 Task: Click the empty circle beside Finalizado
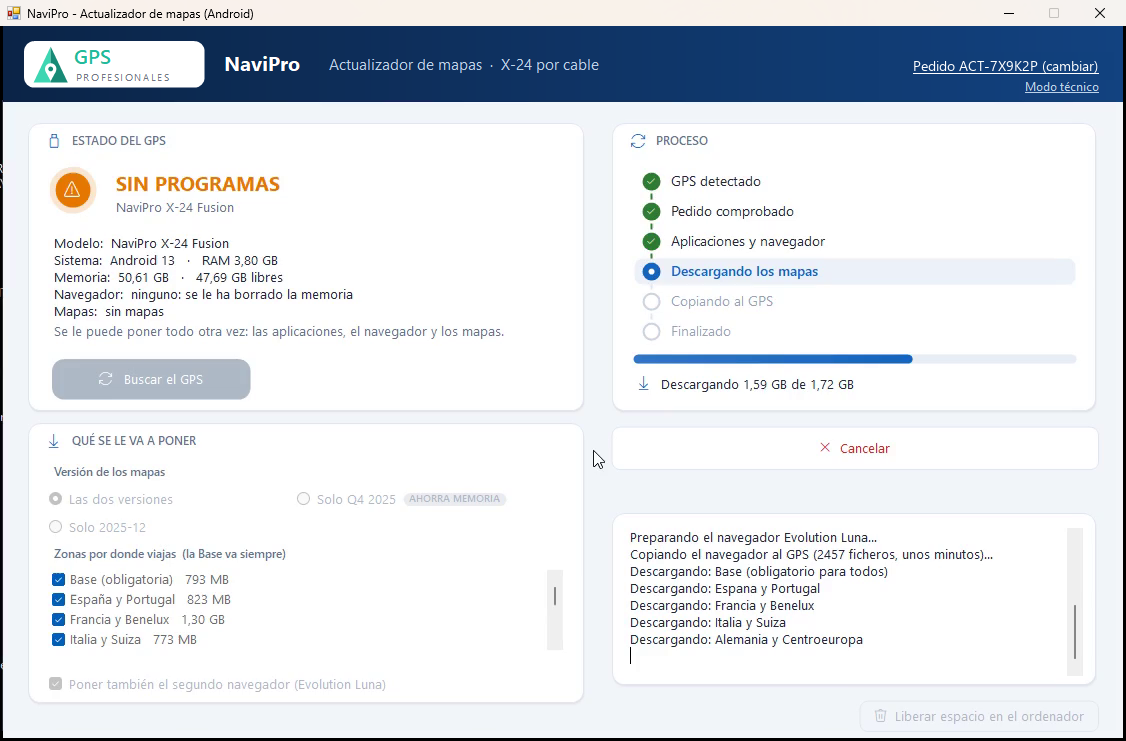coord(651,332)
